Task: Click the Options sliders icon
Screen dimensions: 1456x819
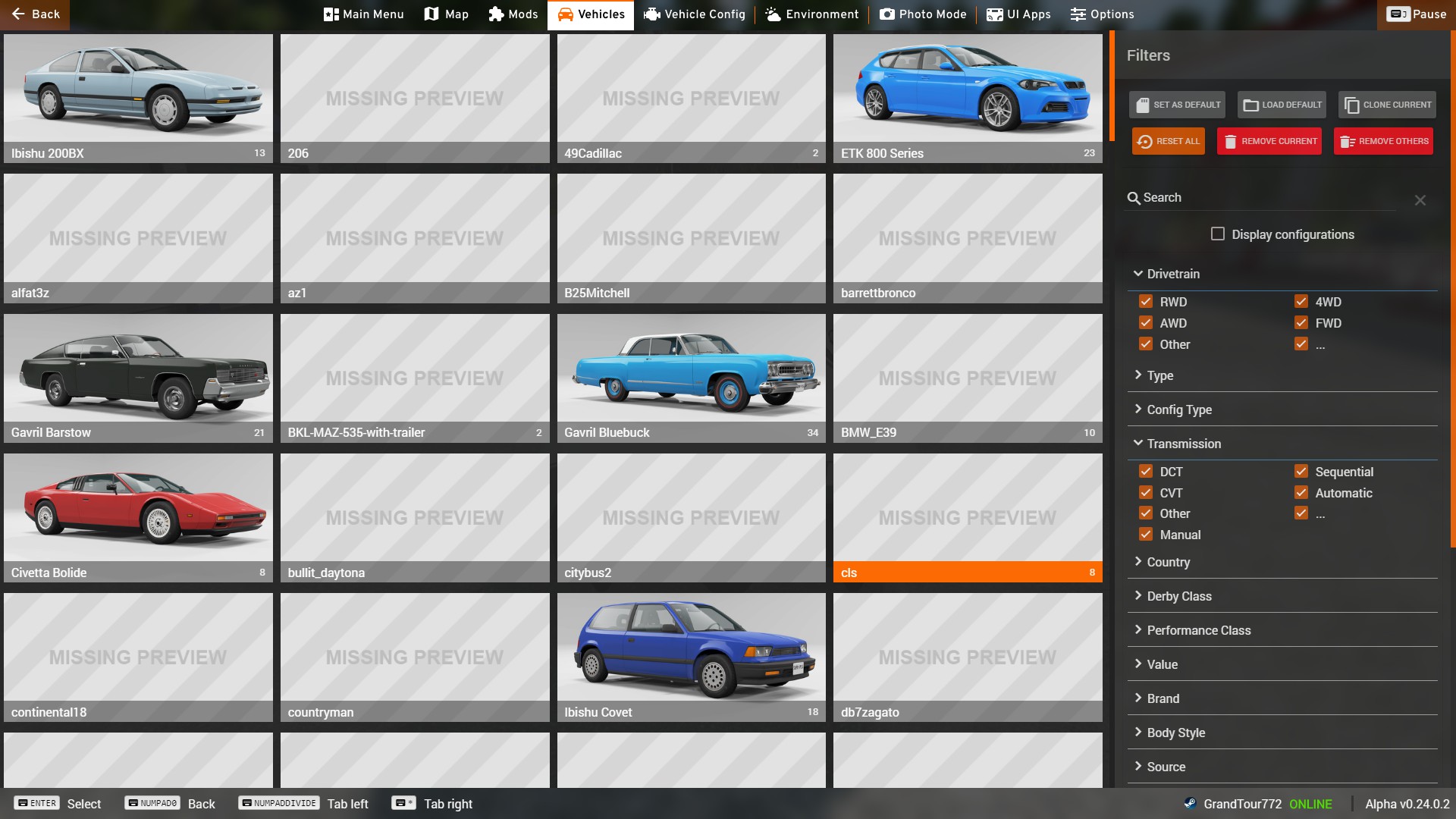Action: (1078, 14)
